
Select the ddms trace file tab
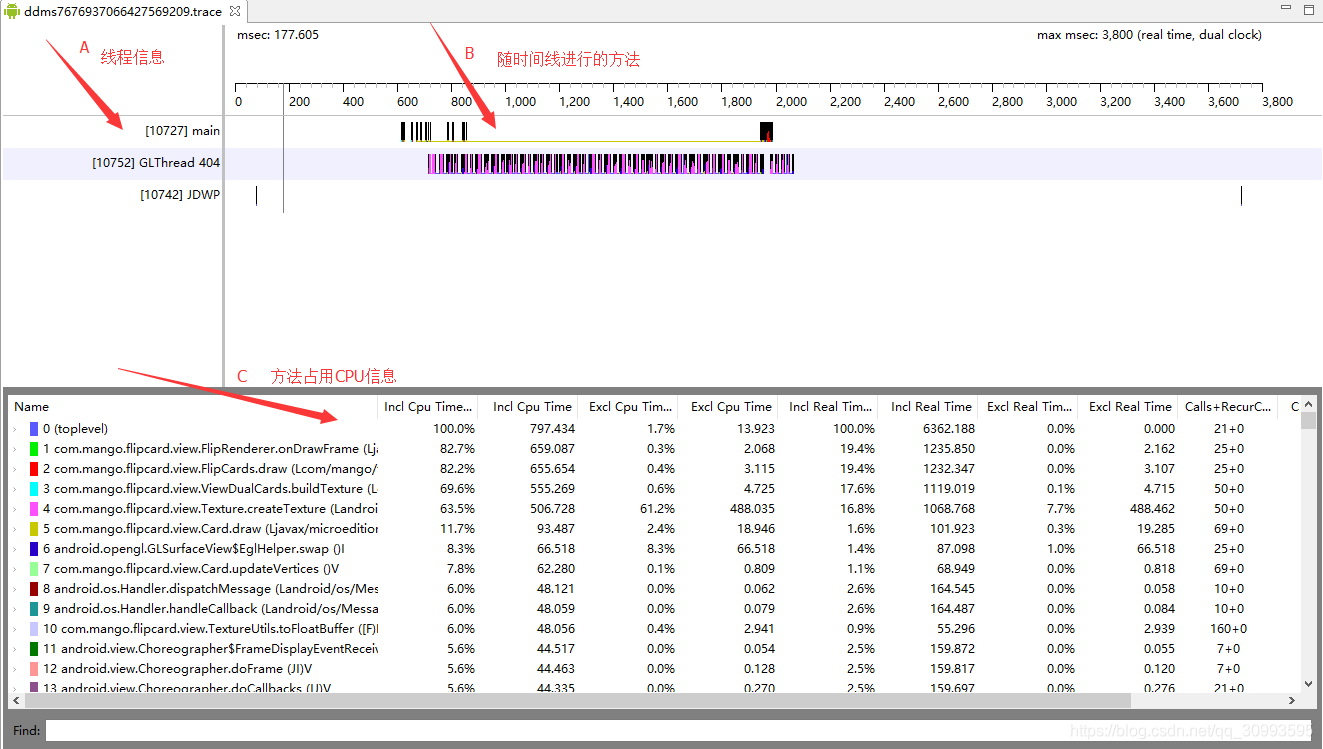122,11
